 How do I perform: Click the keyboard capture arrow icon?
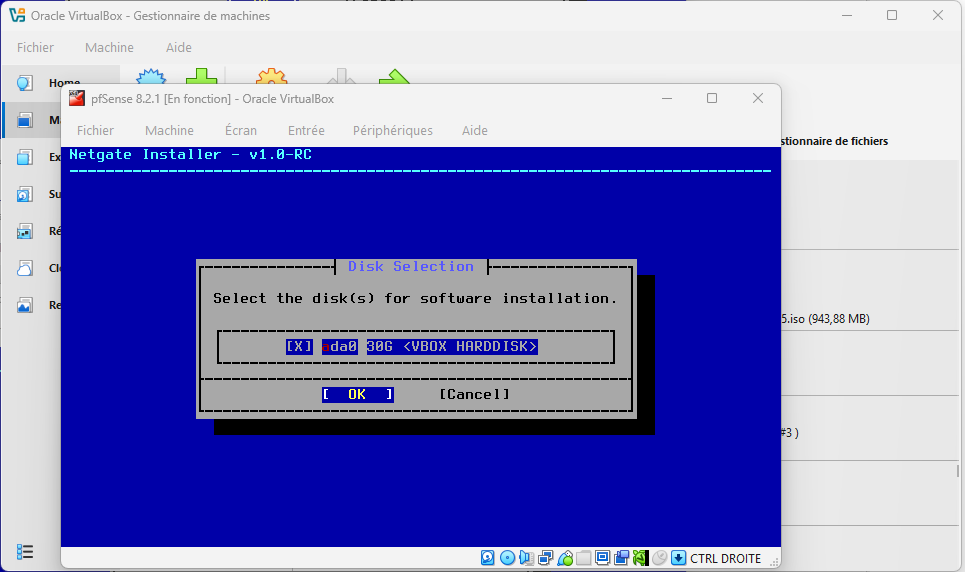pos(678,558)
